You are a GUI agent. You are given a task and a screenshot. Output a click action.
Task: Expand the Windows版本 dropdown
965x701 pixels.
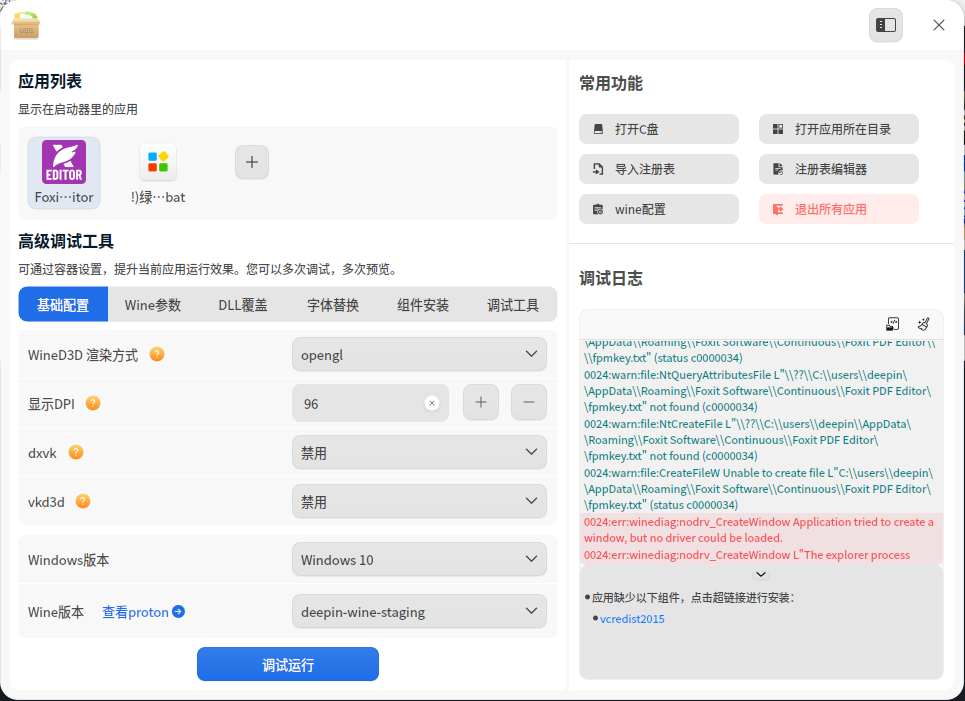click(x=419, y=559)
